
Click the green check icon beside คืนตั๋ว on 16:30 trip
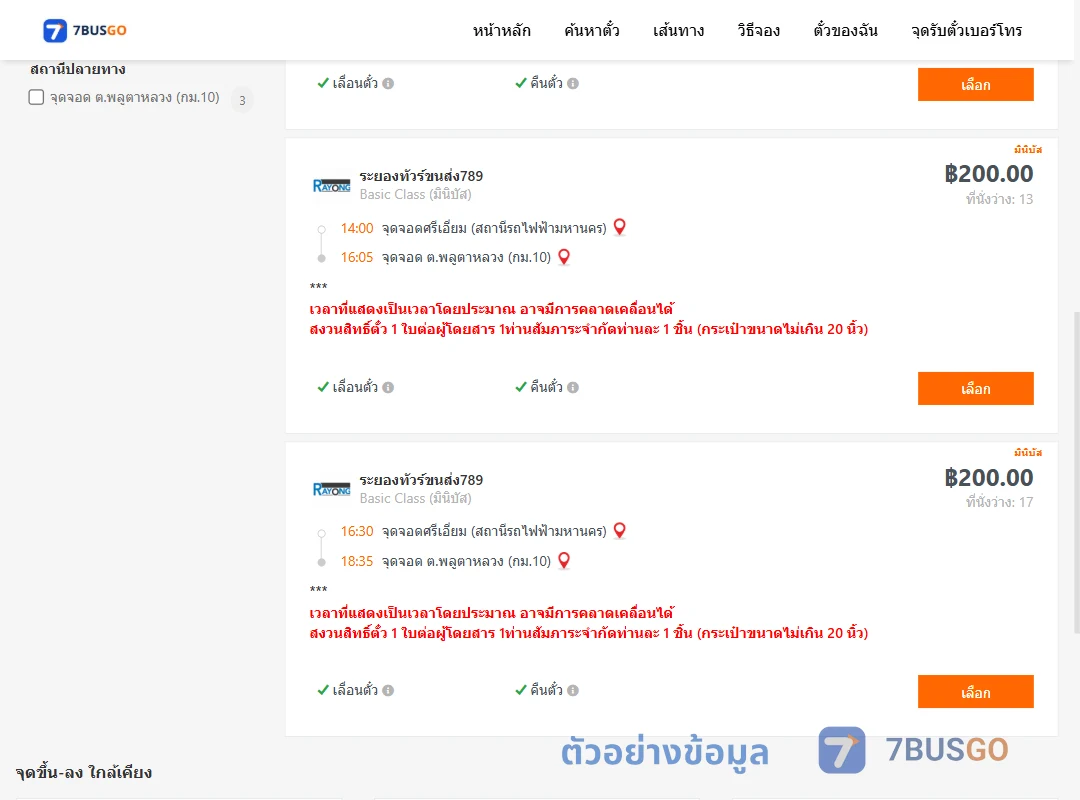pyautogui.click(x=521, y=690)
